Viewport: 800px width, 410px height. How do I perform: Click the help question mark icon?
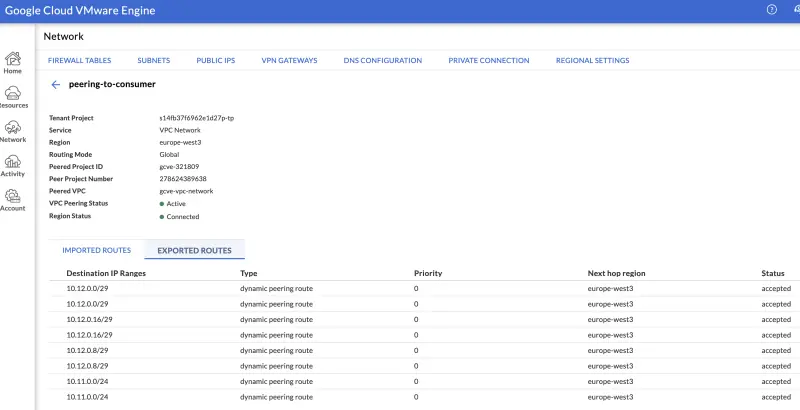(x=771, y=10)
